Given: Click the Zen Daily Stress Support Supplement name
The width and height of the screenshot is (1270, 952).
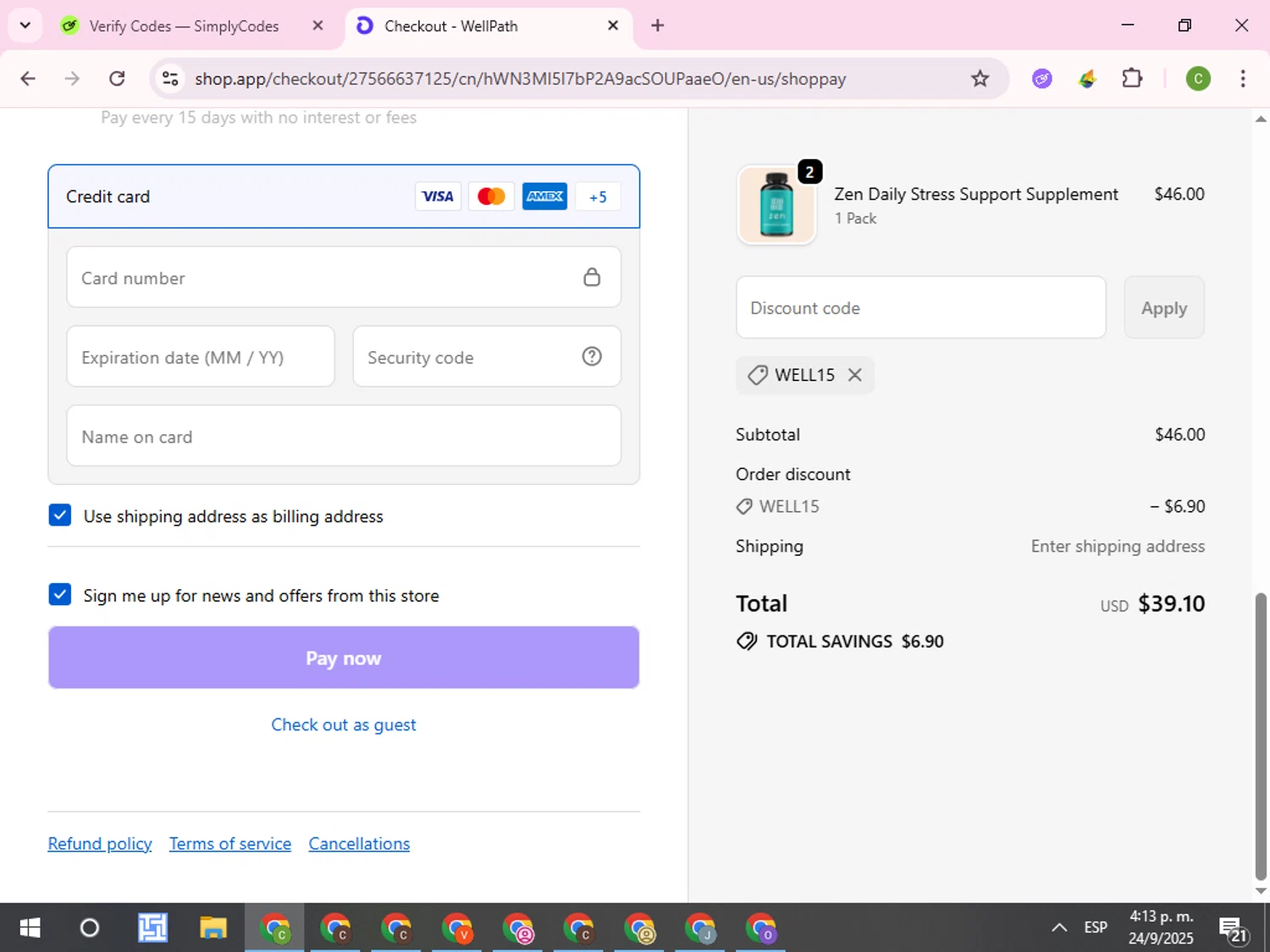Looking at the screenshot, I should point(976,194).
